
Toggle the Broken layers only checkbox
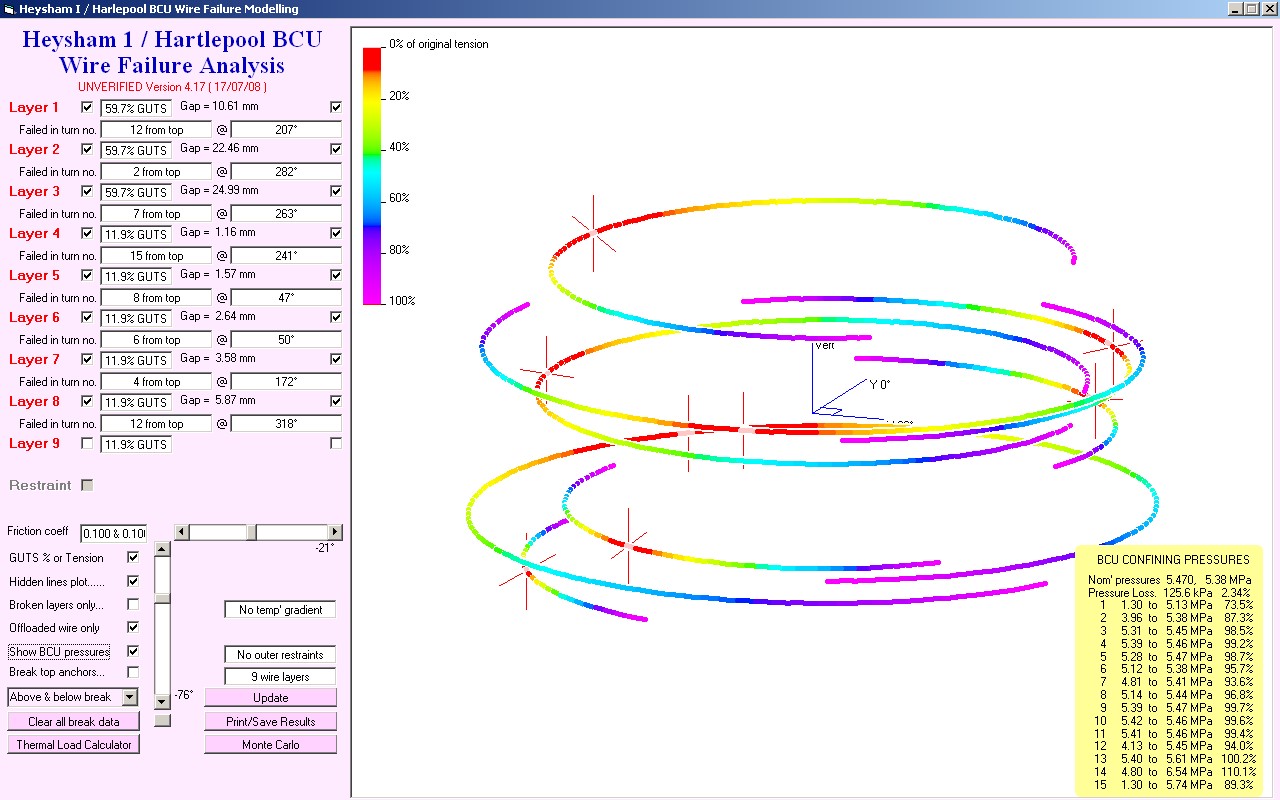[133, 605]
